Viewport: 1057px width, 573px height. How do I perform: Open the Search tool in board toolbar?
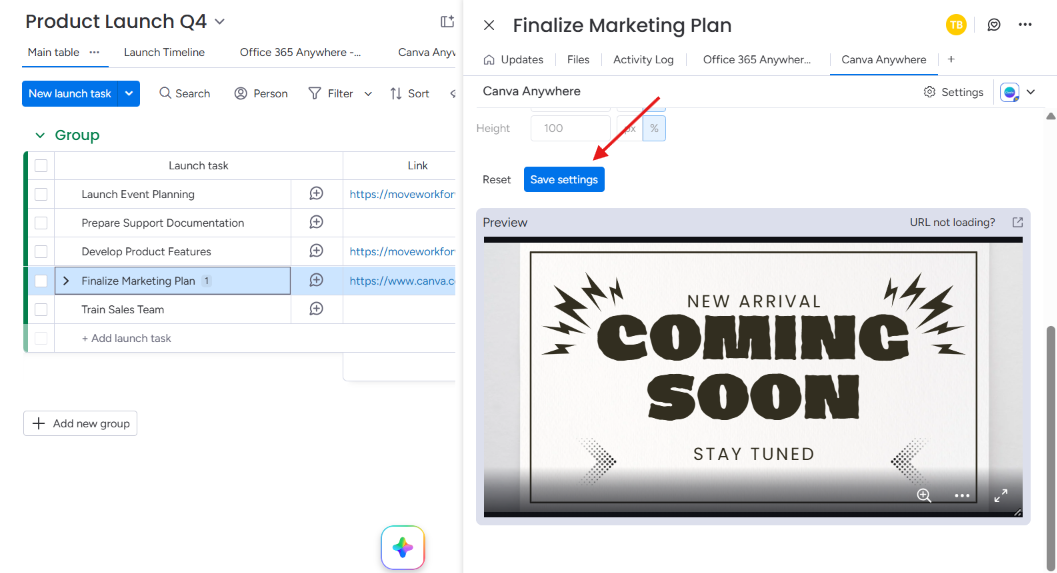(185, 93)
